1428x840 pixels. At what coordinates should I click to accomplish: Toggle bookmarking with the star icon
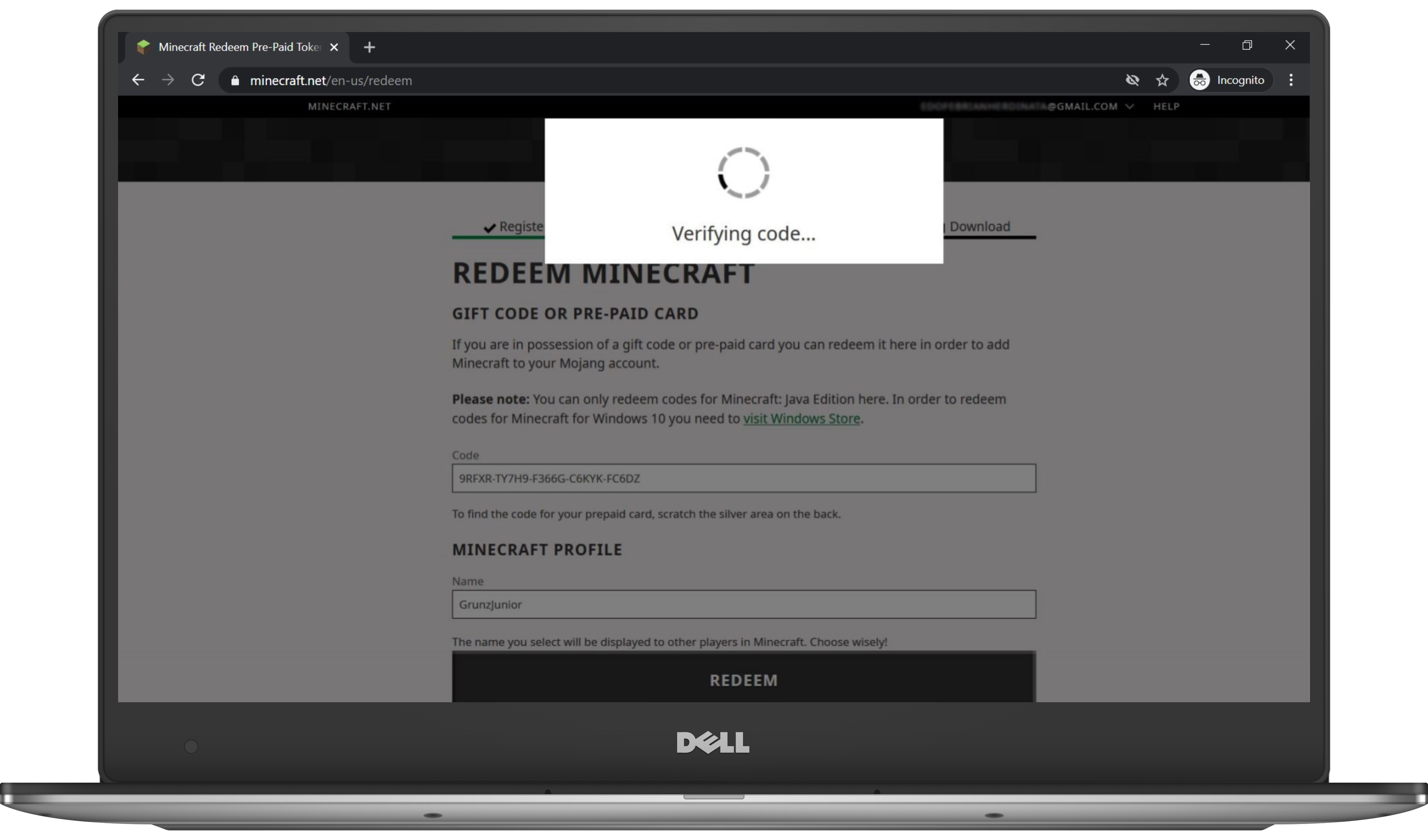[x=1162, y=80]
